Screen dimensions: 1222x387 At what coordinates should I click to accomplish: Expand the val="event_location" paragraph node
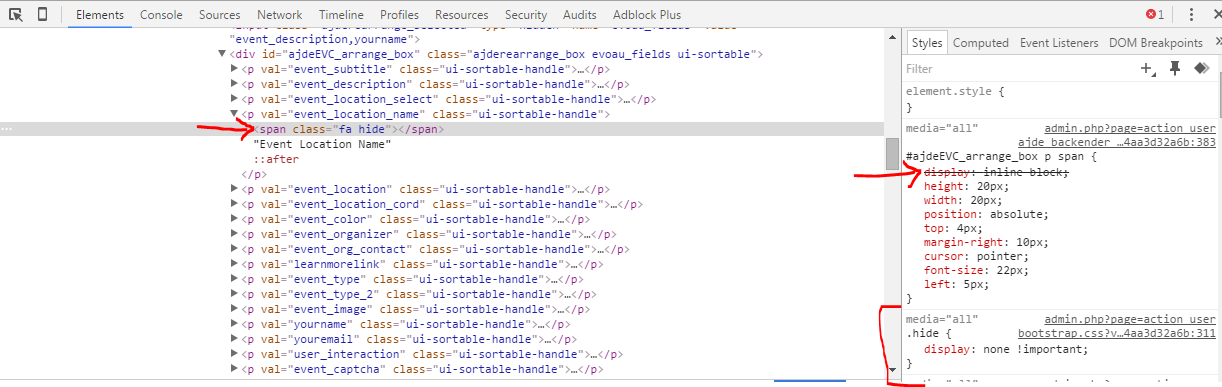click(x=235, y=189)
